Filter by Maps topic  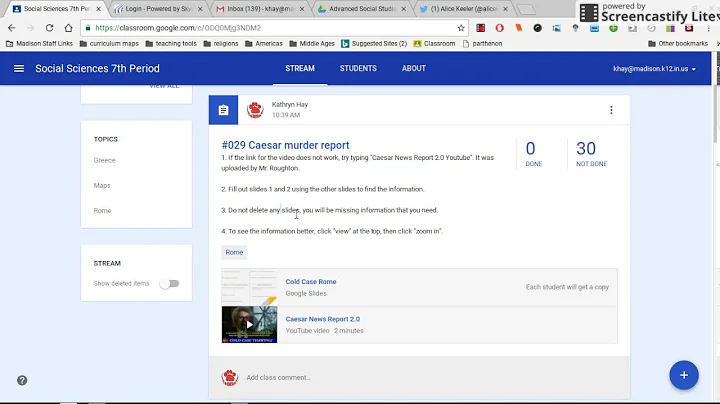click(102, 185)
